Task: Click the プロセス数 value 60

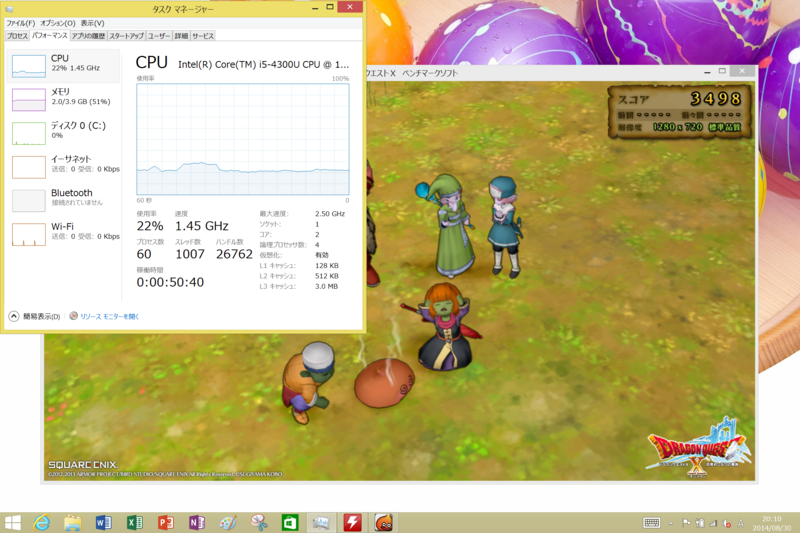Action: (x=144, y=254)
